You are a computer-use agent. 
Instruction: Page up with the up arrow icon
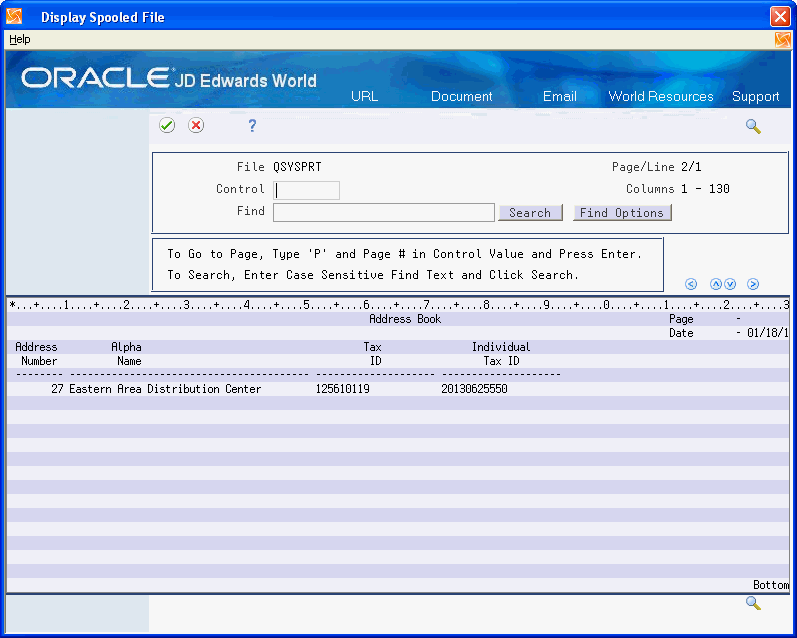click(x=716, y=284)
